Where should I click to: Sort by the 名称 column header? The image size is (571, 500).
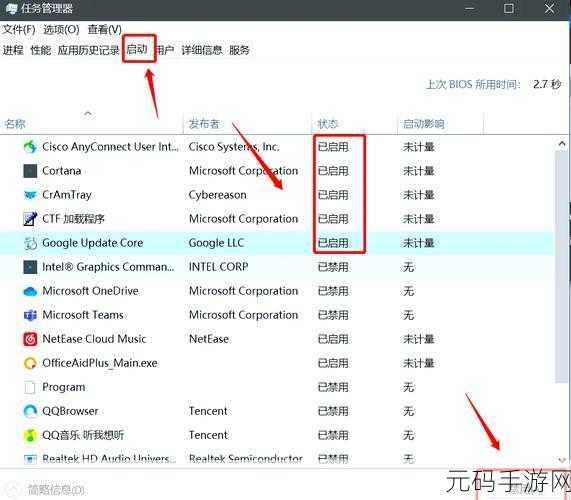click(x=15, y=124)
